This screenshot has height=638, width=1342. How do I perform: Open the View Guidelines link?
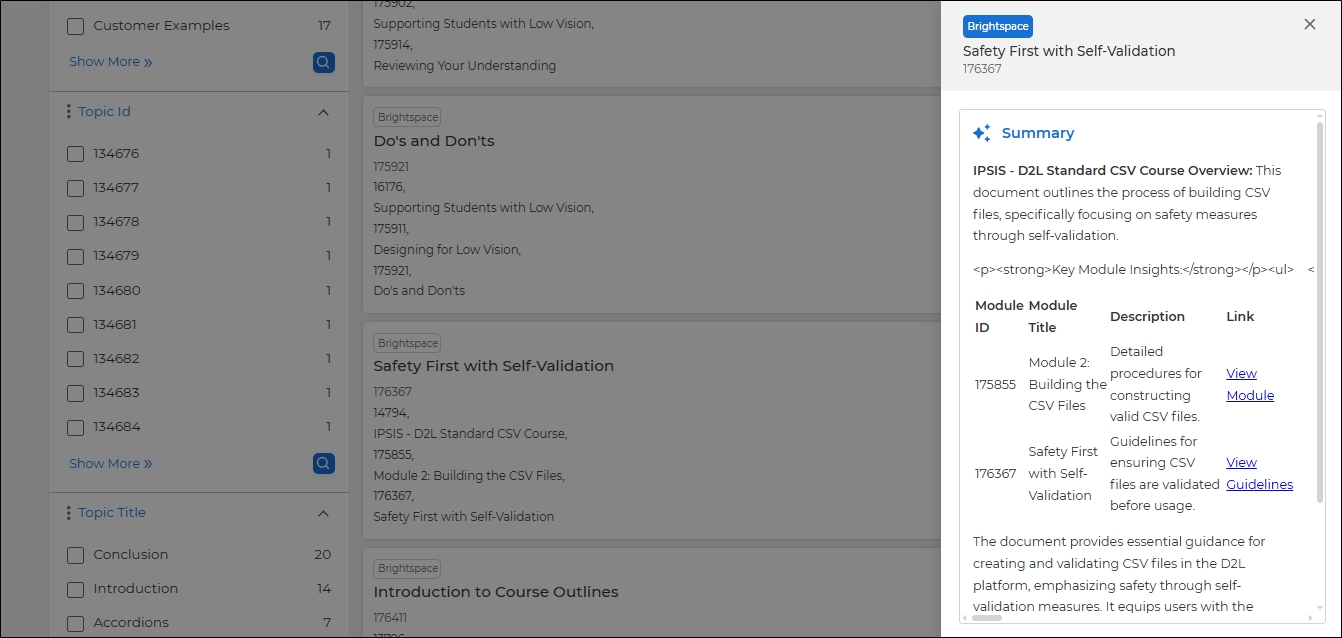click(1258, 473)
